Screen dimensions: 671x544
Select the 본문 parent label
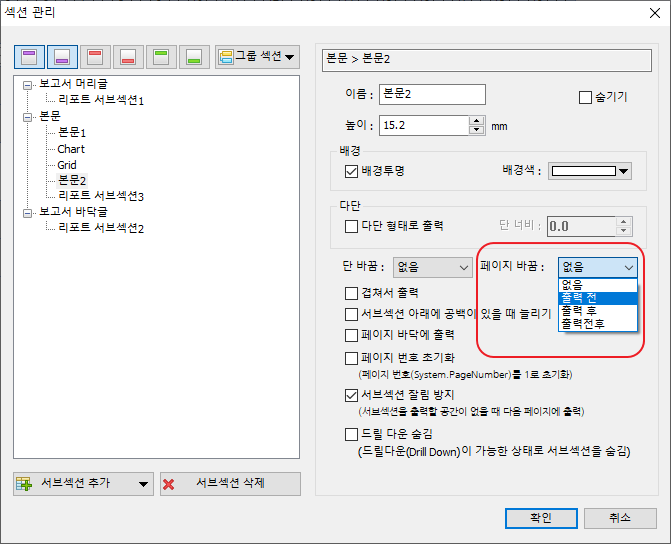tap(50, 116)
